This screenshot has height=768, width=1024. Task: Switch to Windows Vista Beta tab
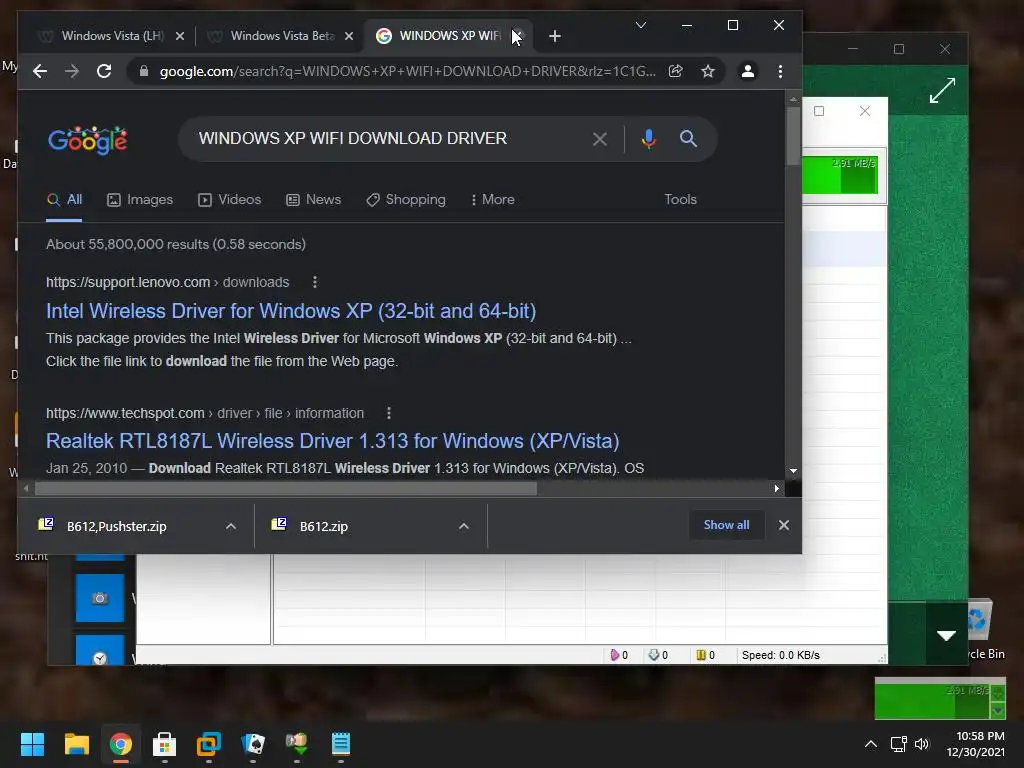point(282,36)
